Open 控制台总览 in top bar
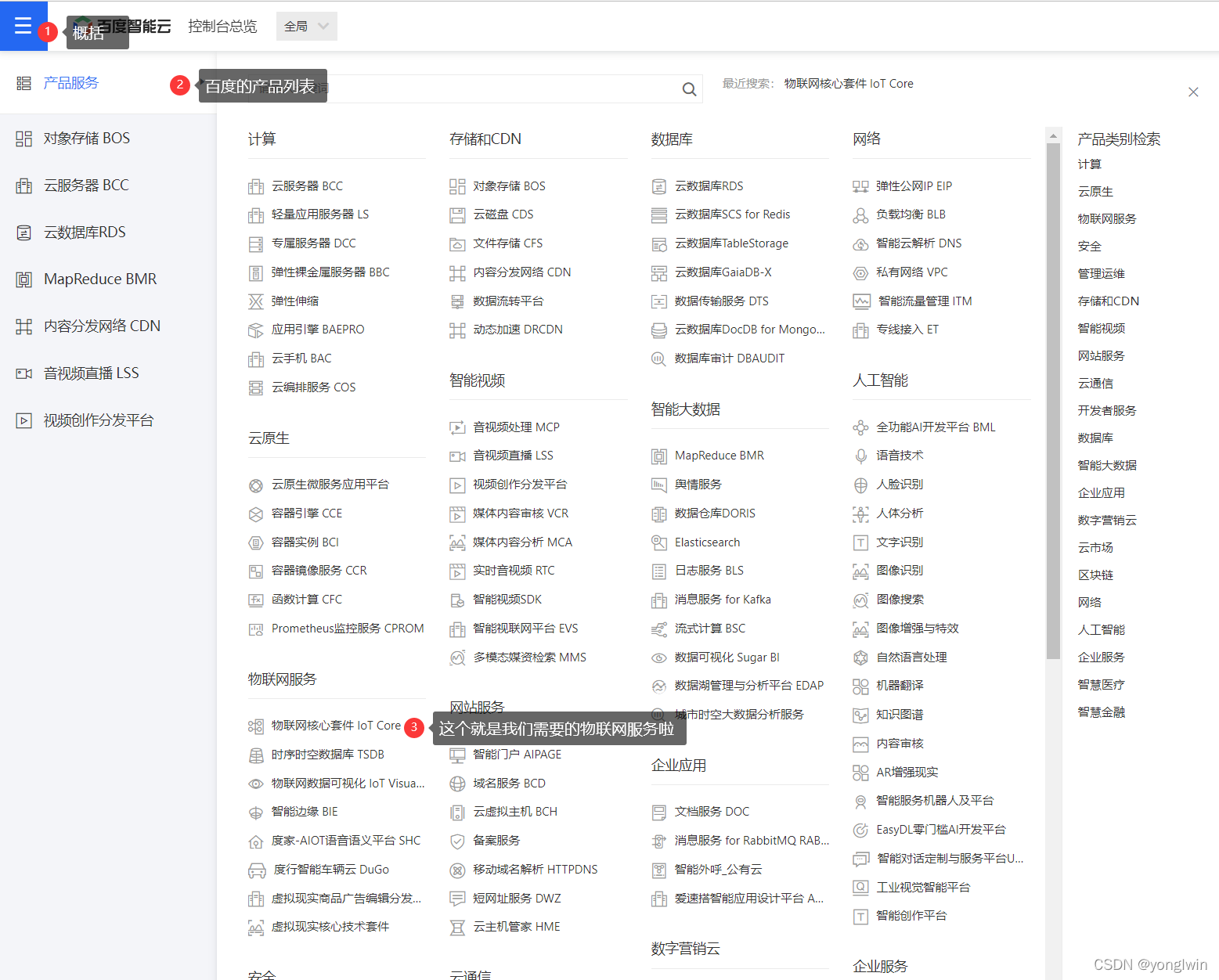1219x980 pixels. (x=222, y=26)
